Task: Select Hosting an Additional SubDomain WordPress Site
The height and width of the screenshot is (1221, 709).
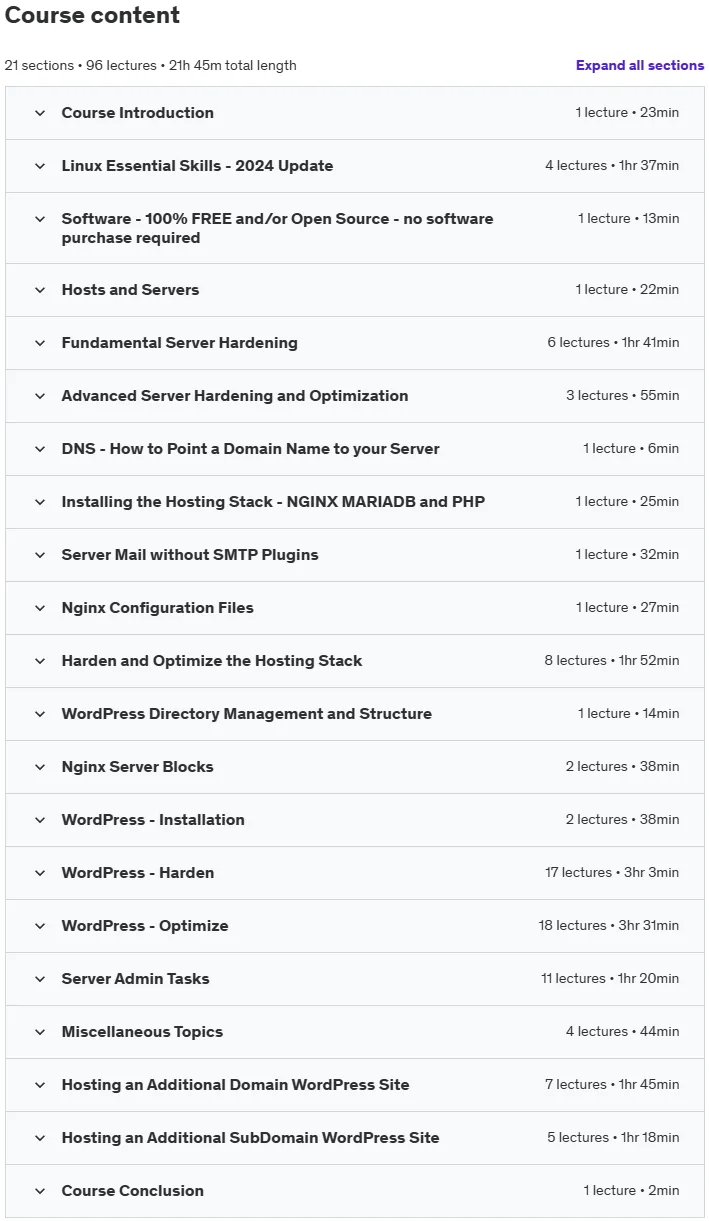Action: coord(251,1138)
